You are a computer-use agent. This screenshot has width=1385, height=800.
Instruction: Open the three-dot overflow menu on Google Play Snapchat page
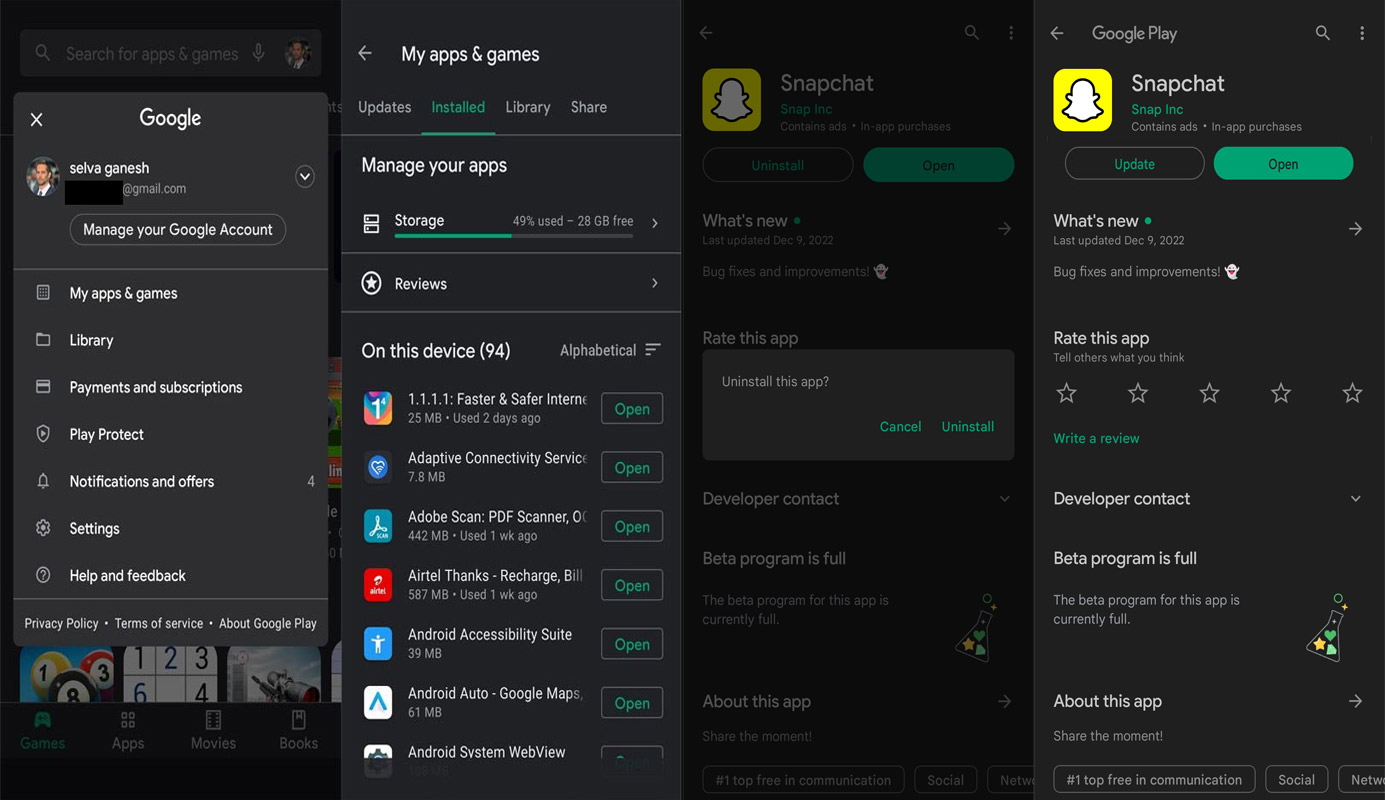1362,33
